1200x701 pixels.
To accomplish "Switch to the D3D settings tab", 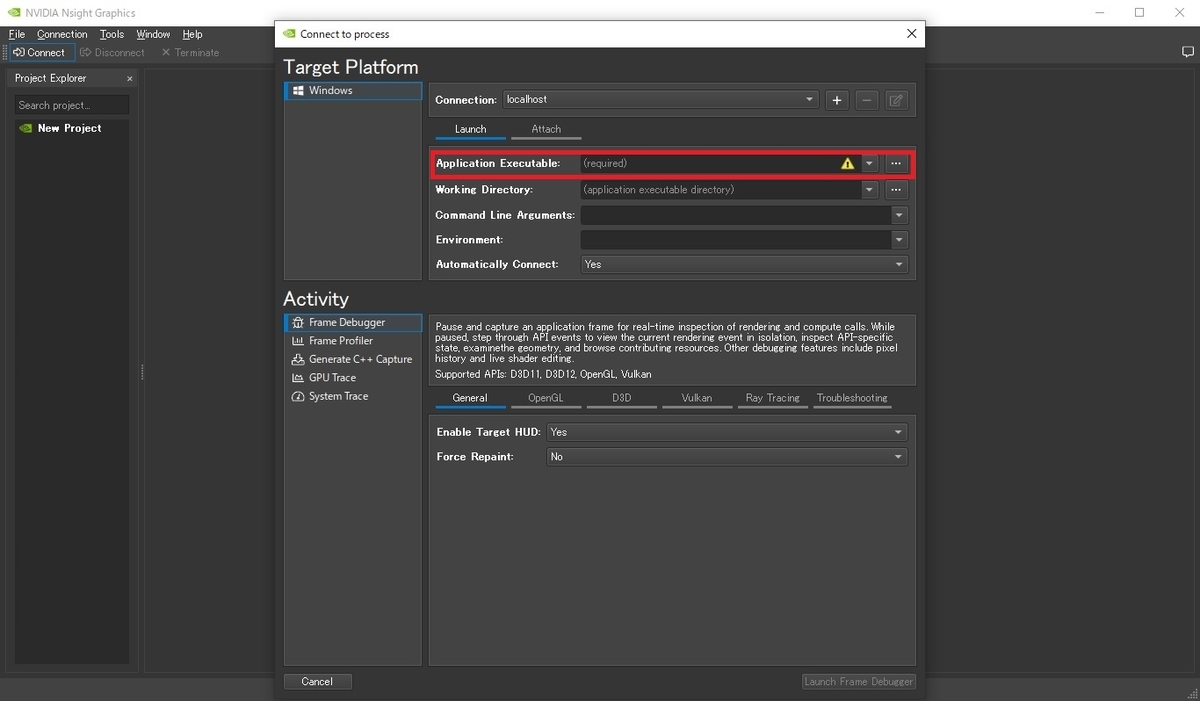I will (x=622, y=398).
